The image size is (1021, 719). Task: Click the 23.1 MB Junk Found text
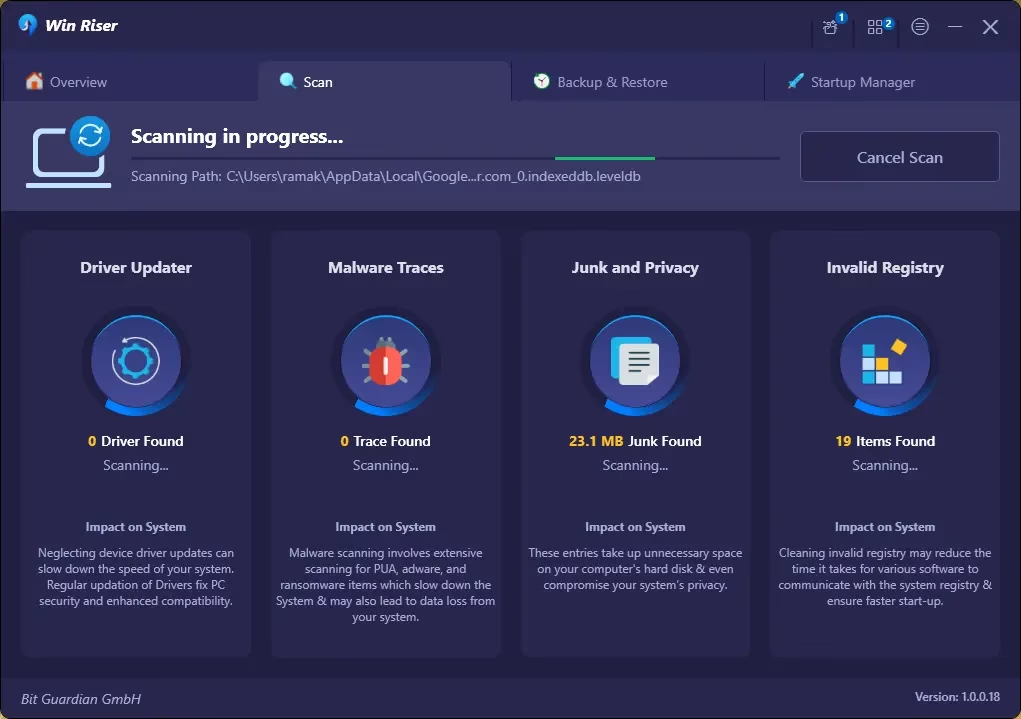(635, 441)
